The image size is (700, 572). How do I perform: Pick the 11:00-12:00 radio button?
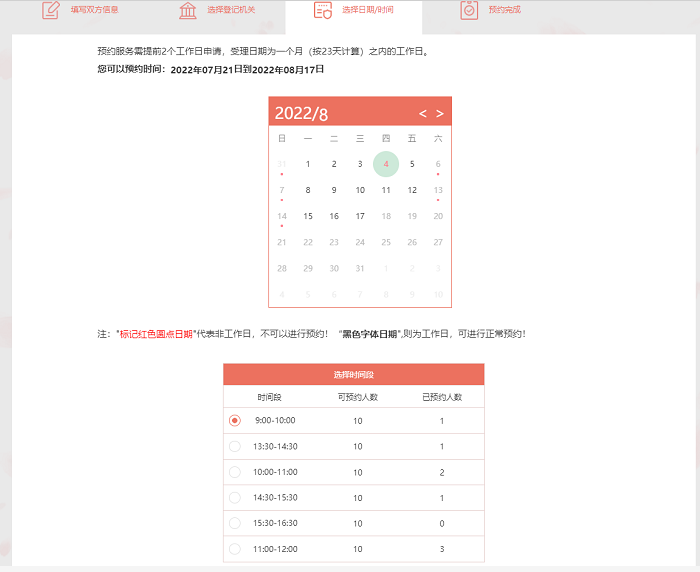click(x=235, y=549)
